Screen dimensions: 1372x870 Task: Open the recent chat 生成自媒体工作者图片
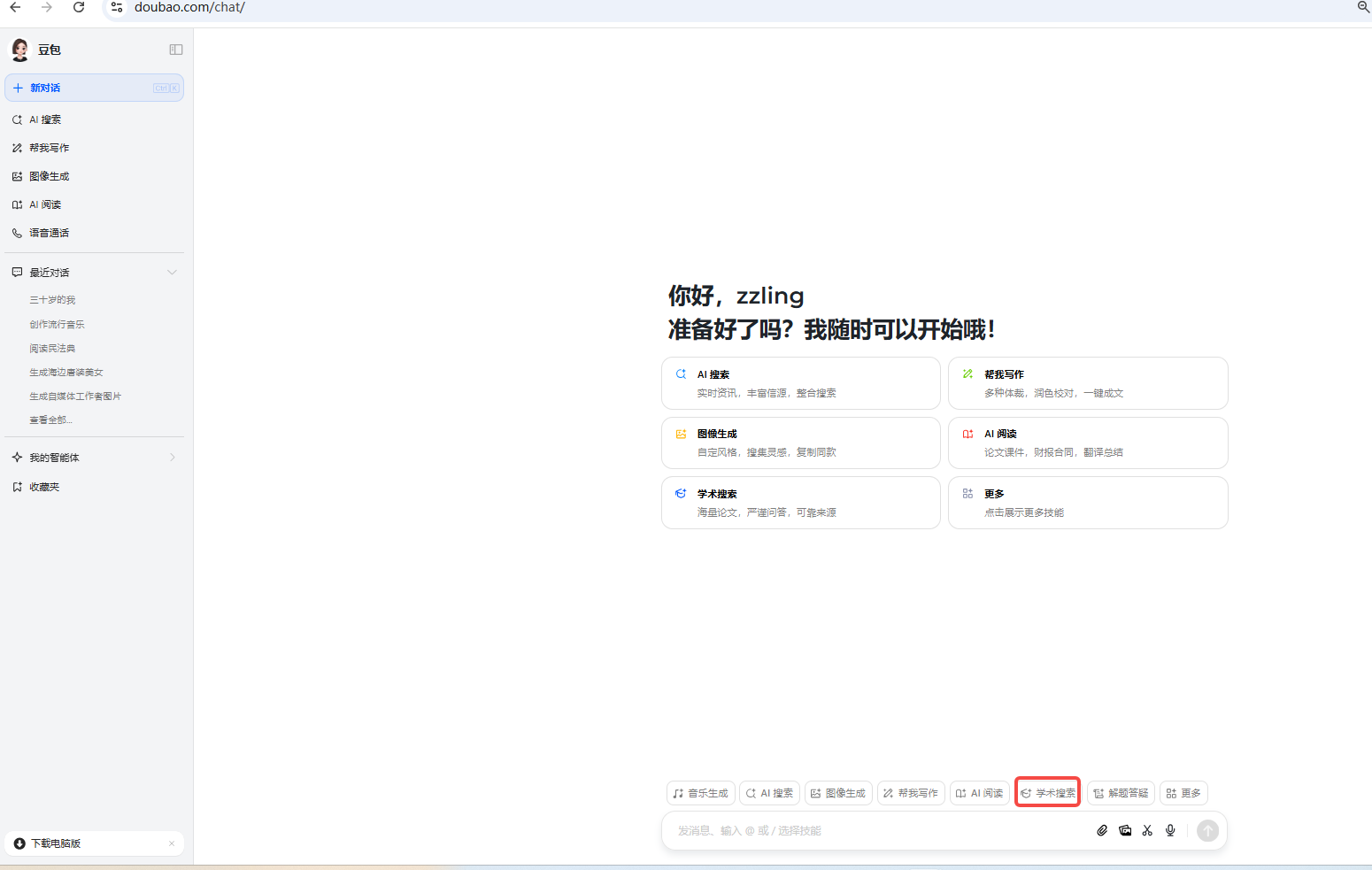pos(75,396)
